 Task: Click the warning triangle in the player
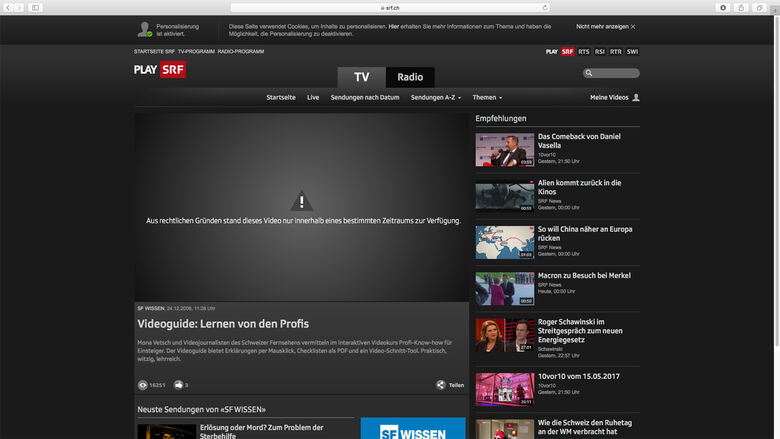(301, 200)
